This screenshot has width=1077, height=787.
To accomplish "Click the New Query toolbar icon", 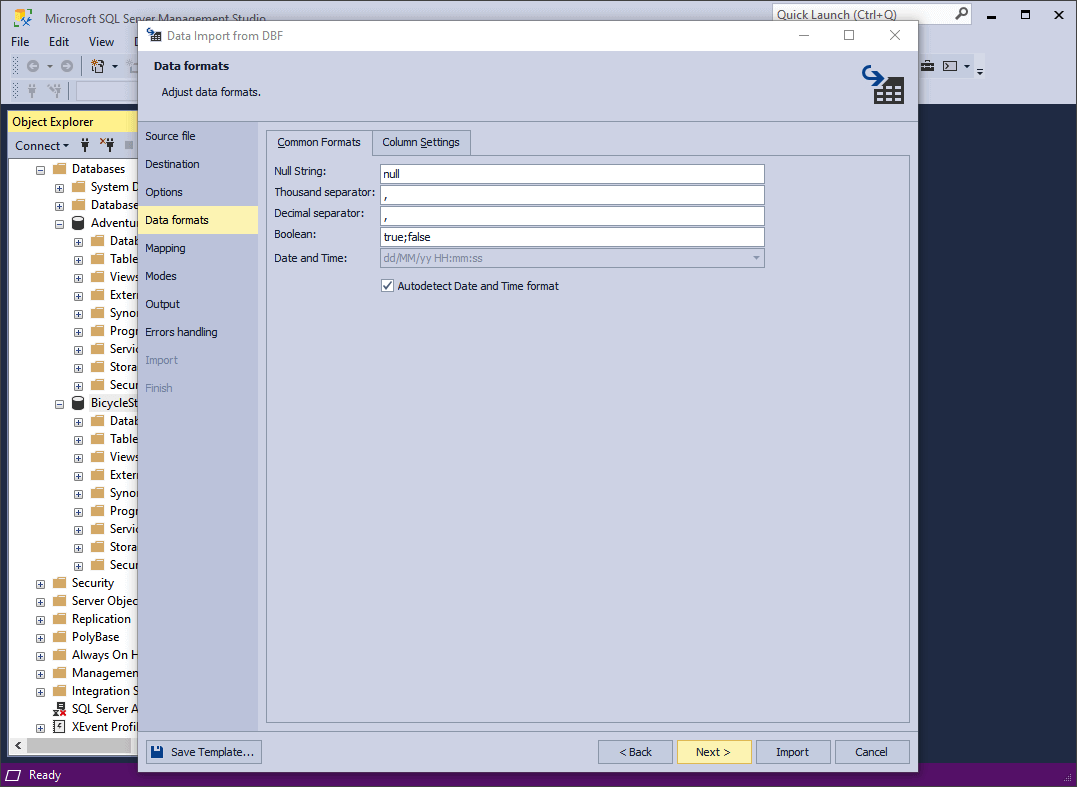I will 98,66.
